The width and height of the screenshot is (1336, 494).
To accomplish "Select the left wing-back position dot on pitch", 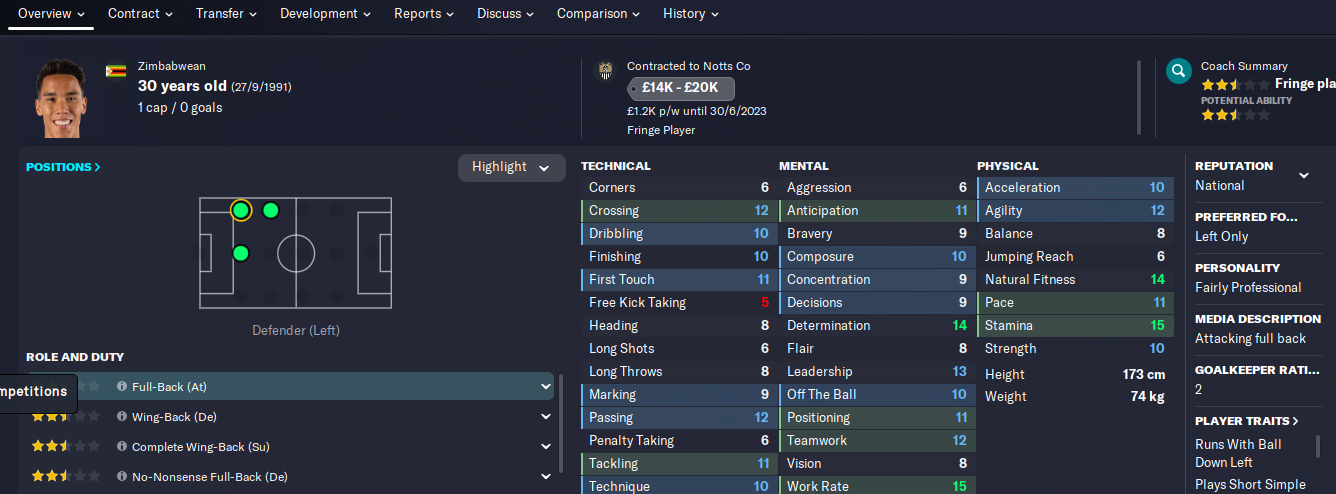I will (x=270, y=210).
